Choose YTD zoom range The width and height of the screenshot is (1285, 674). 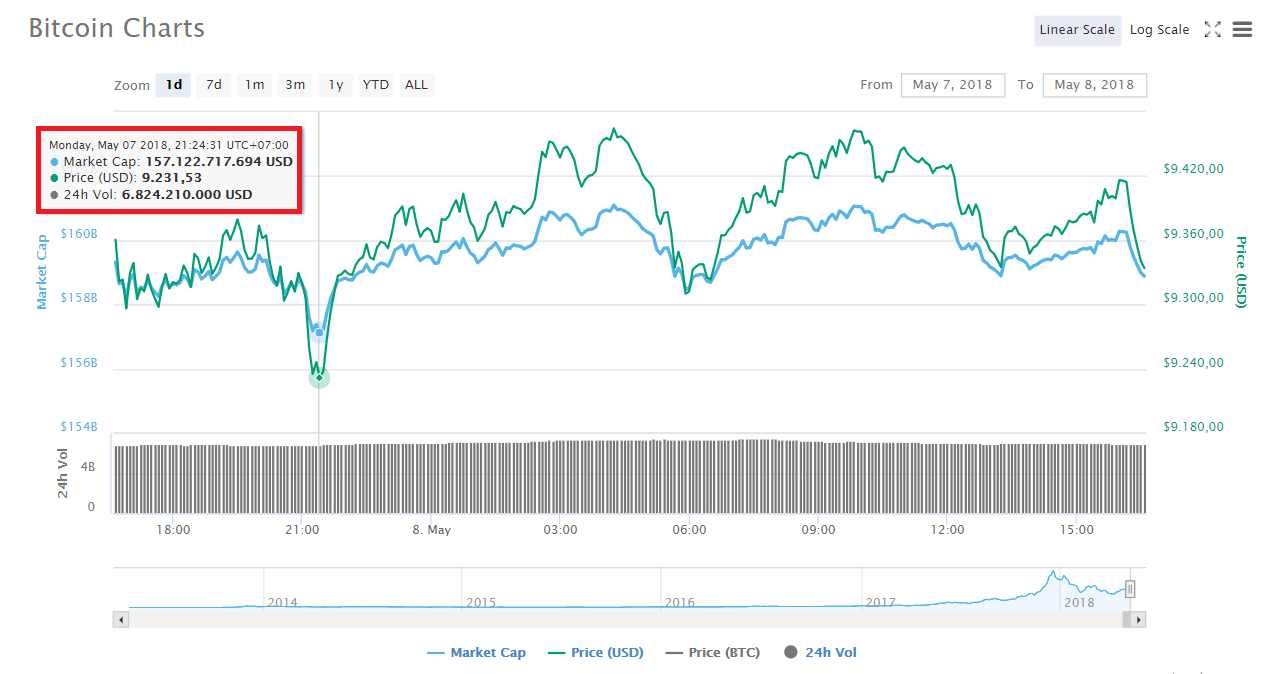coord(376,85)
